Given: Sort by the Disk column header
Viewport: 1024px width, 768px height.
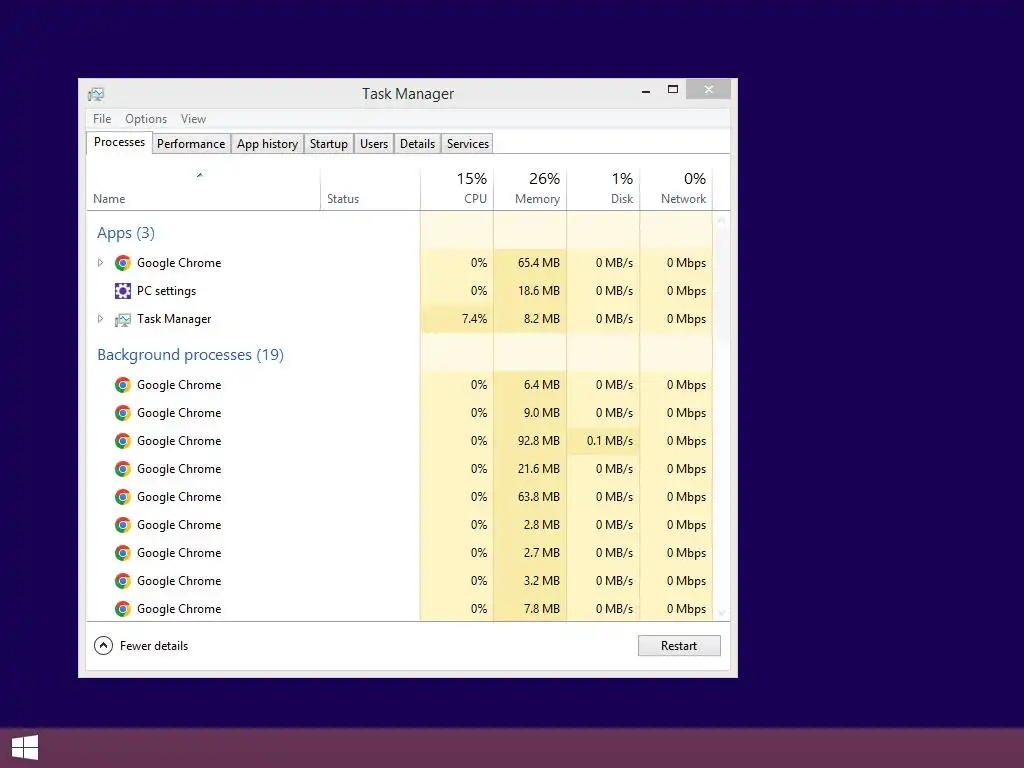Looking at the screenshot, I should [x=603, y=189].
